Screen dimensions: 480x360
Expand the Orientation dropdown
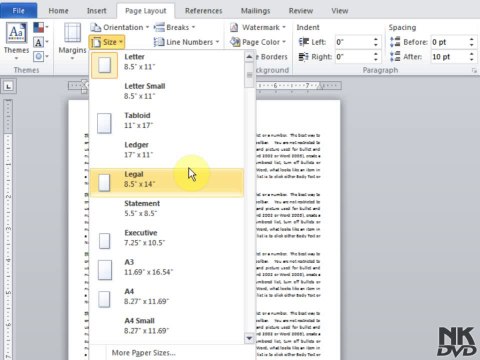[x=120, y=27]
